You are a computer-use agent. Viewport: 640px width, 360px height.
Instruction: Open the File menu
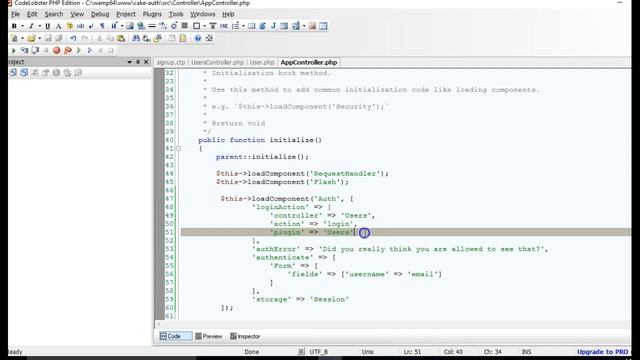click(x=16, y=14)
